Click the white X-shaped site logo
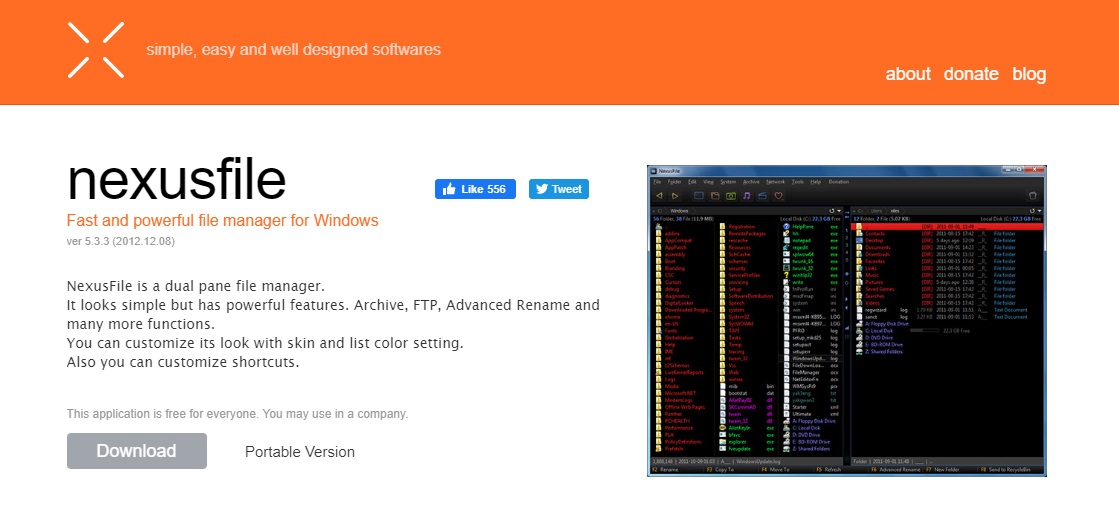Image resolution: width=1119 pixels, height=513 pixels. (96, 50)
